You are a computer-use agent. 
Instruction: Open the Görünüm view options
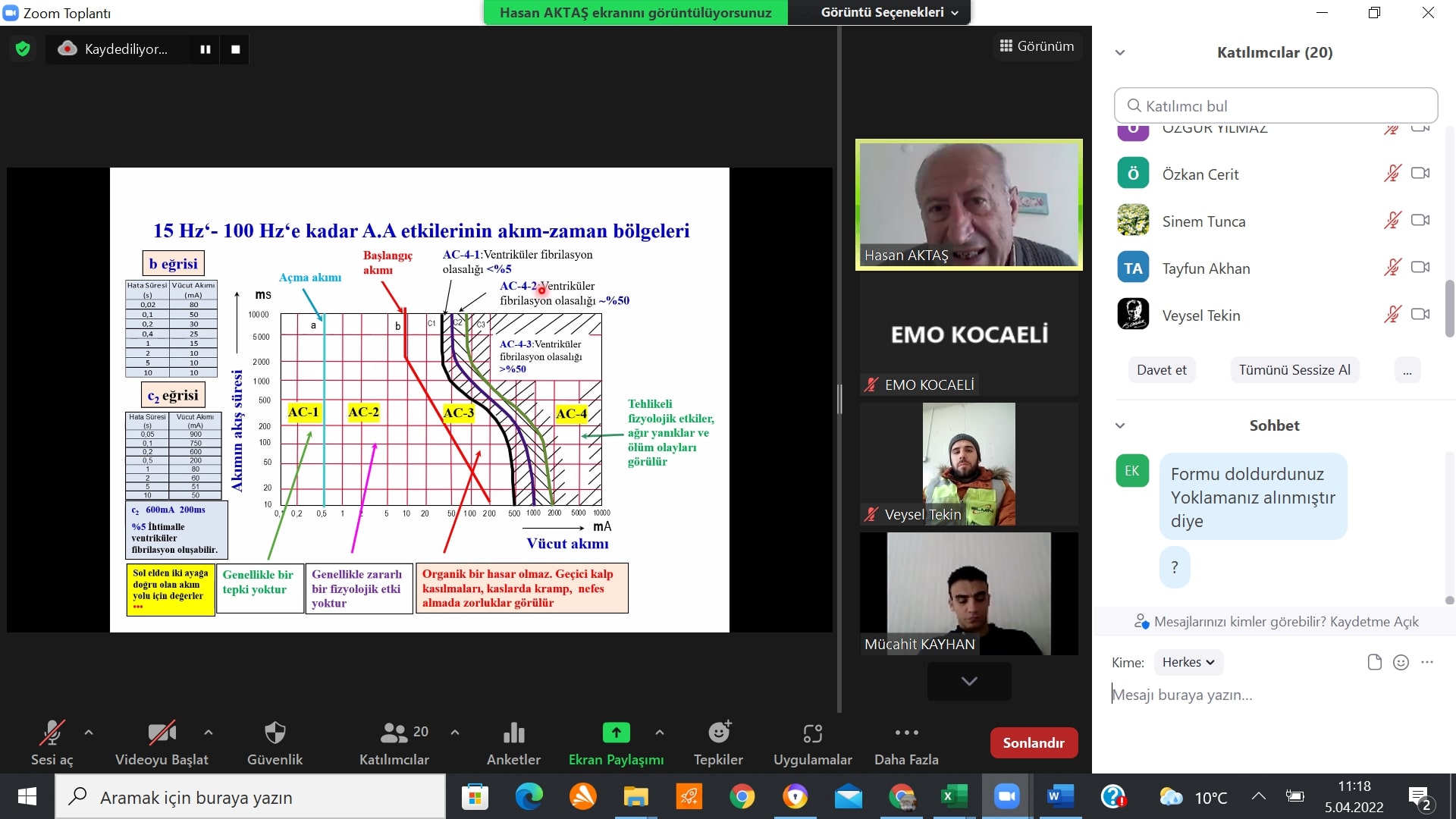click(1037, 46)
